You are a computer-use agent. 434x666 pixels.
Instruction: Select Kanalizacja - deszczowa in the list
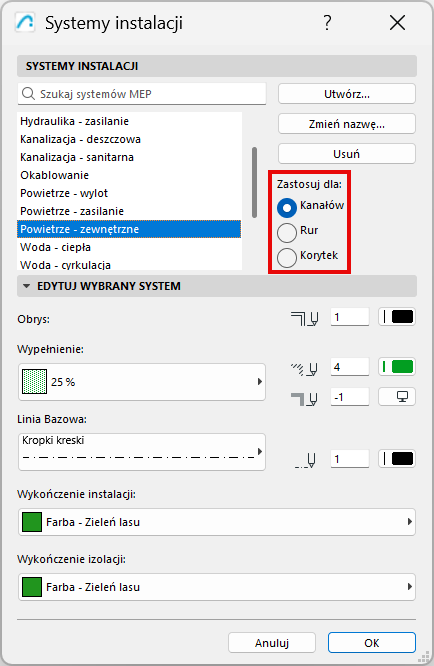(x=129, y=139)
